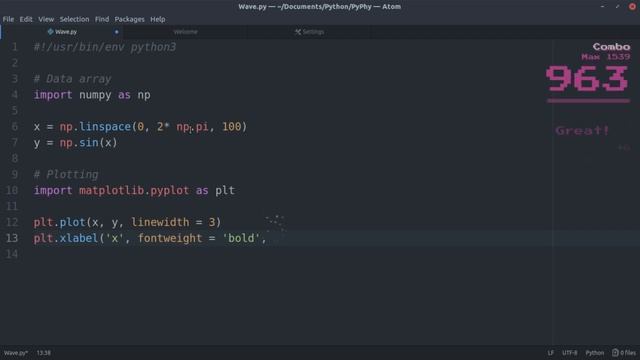640x360 pixels.
Task: Click 'matplotlib' on line 10
Action: (x=111, y=190)
